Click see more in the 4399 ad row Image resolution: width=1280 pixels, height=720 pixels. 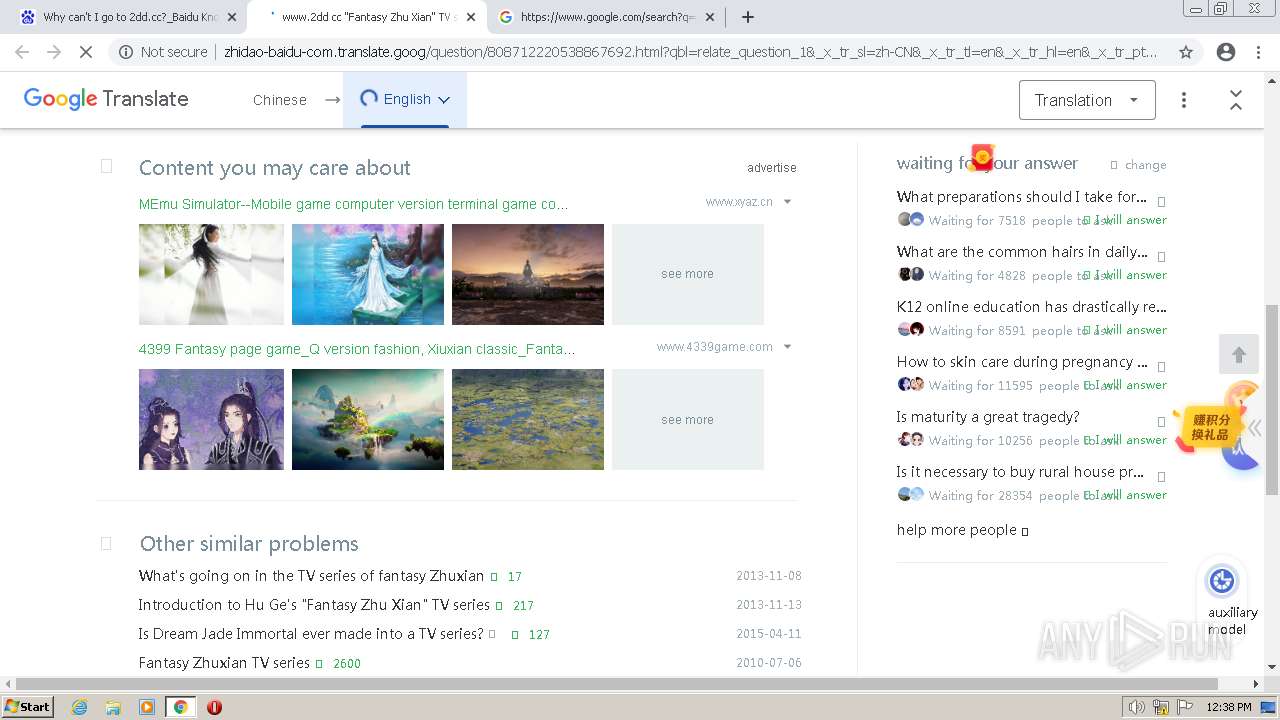(688, 420)
